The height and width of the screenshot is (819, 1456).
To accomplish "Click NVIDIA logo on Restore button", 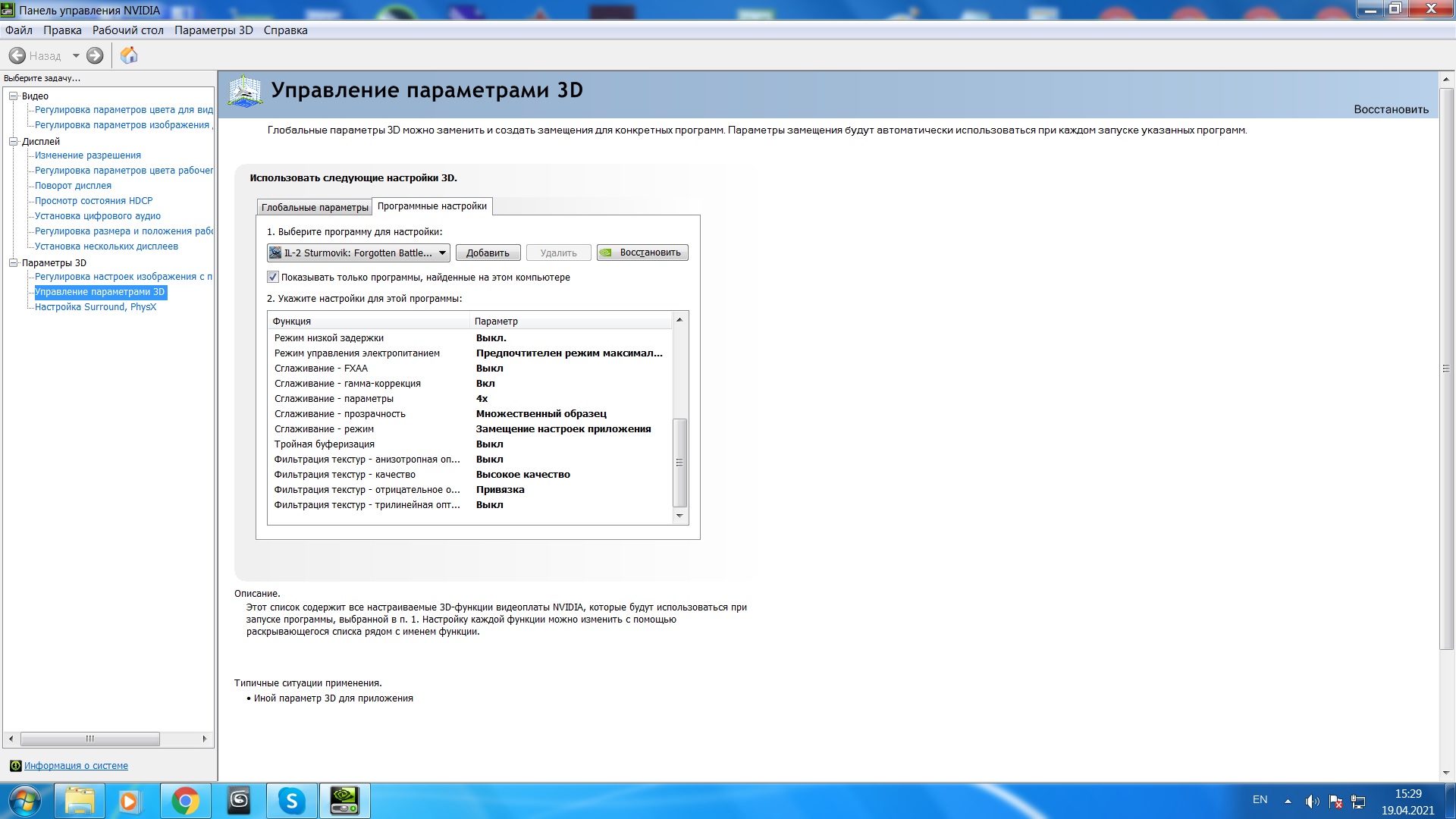I will click(606, 253).
